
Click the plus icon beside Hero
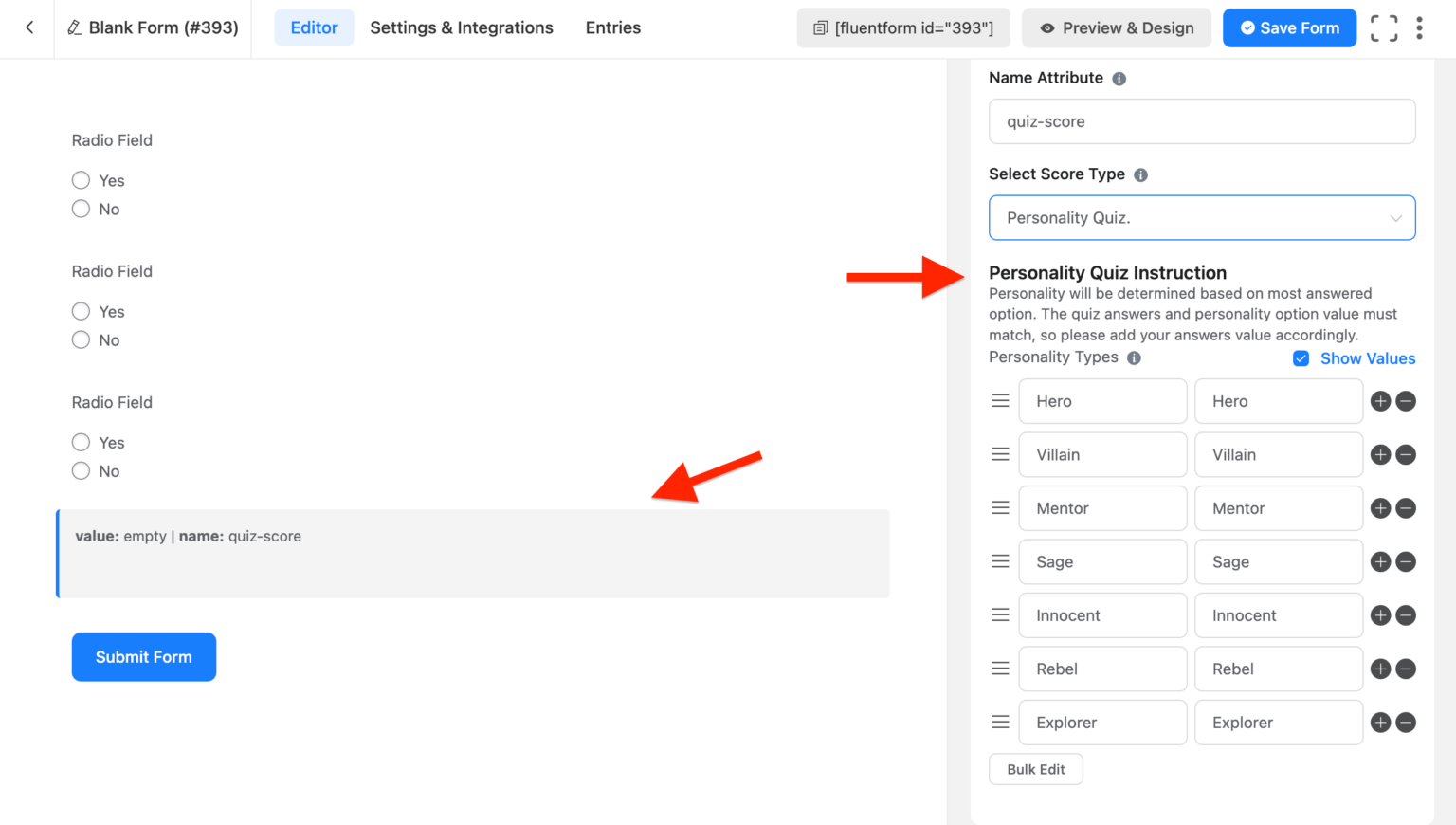[x=1380, y=401]
